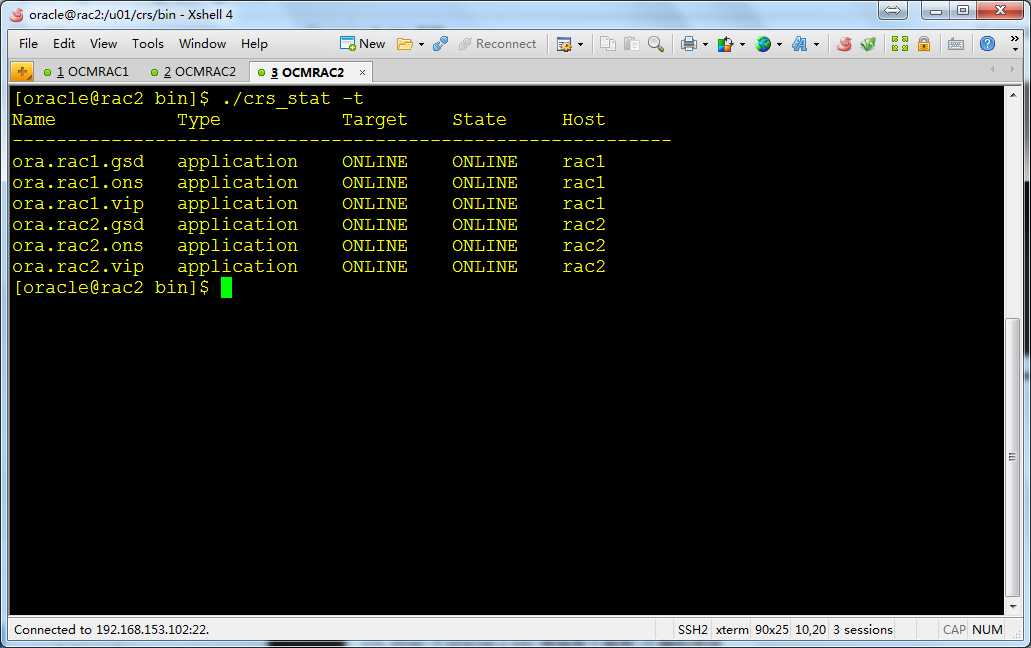
Task: Click the Connected to 192.168.153.102:22 status
Action: click(111, 630)
